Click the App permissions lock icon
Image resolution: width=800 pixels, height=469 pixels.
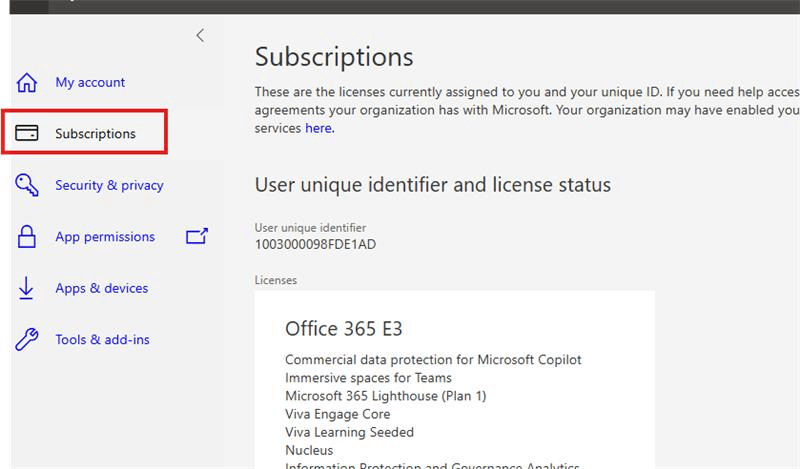pos(27,236)
